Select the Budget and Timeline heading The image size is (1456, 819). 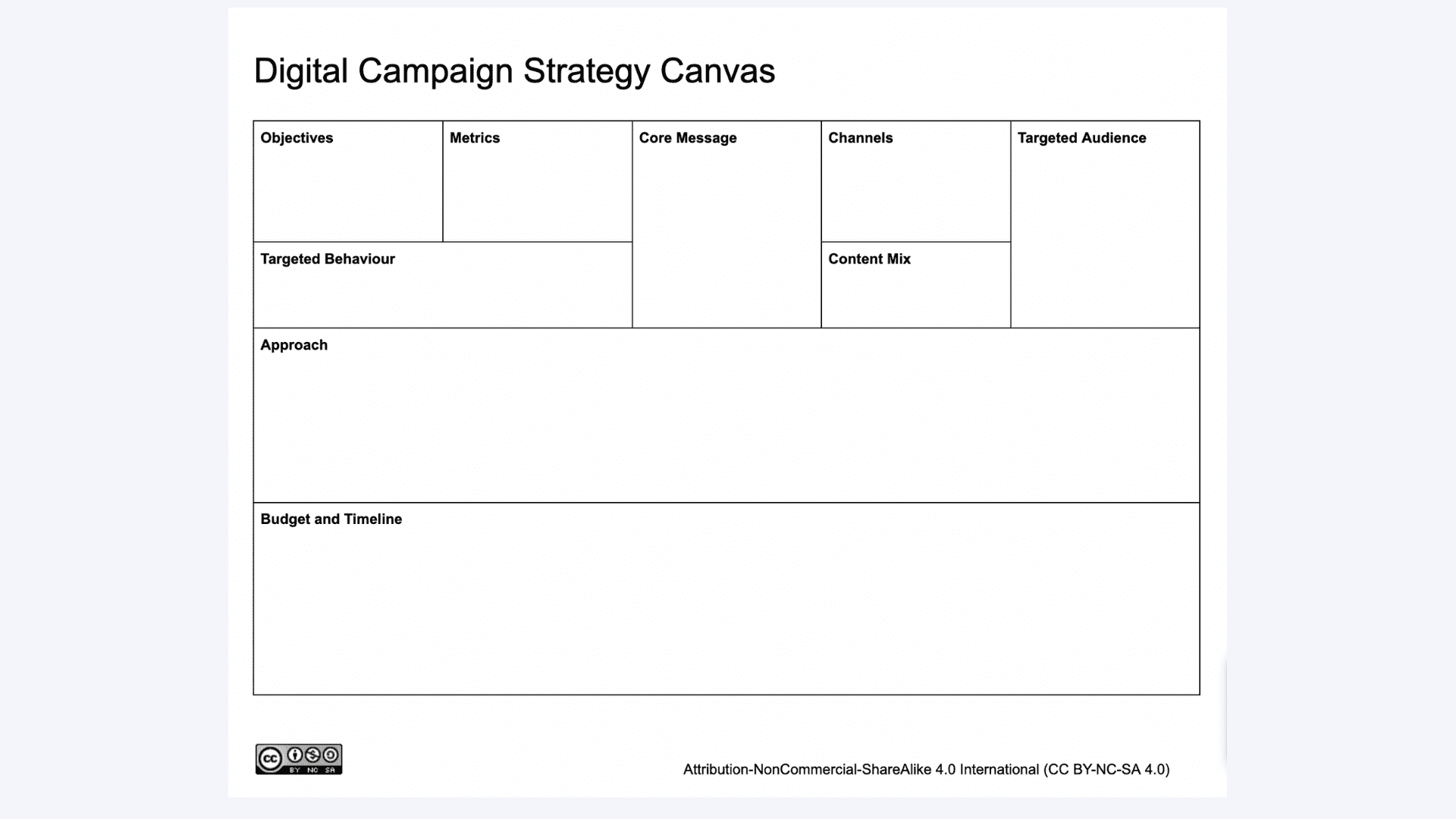[x=331, y=519]
